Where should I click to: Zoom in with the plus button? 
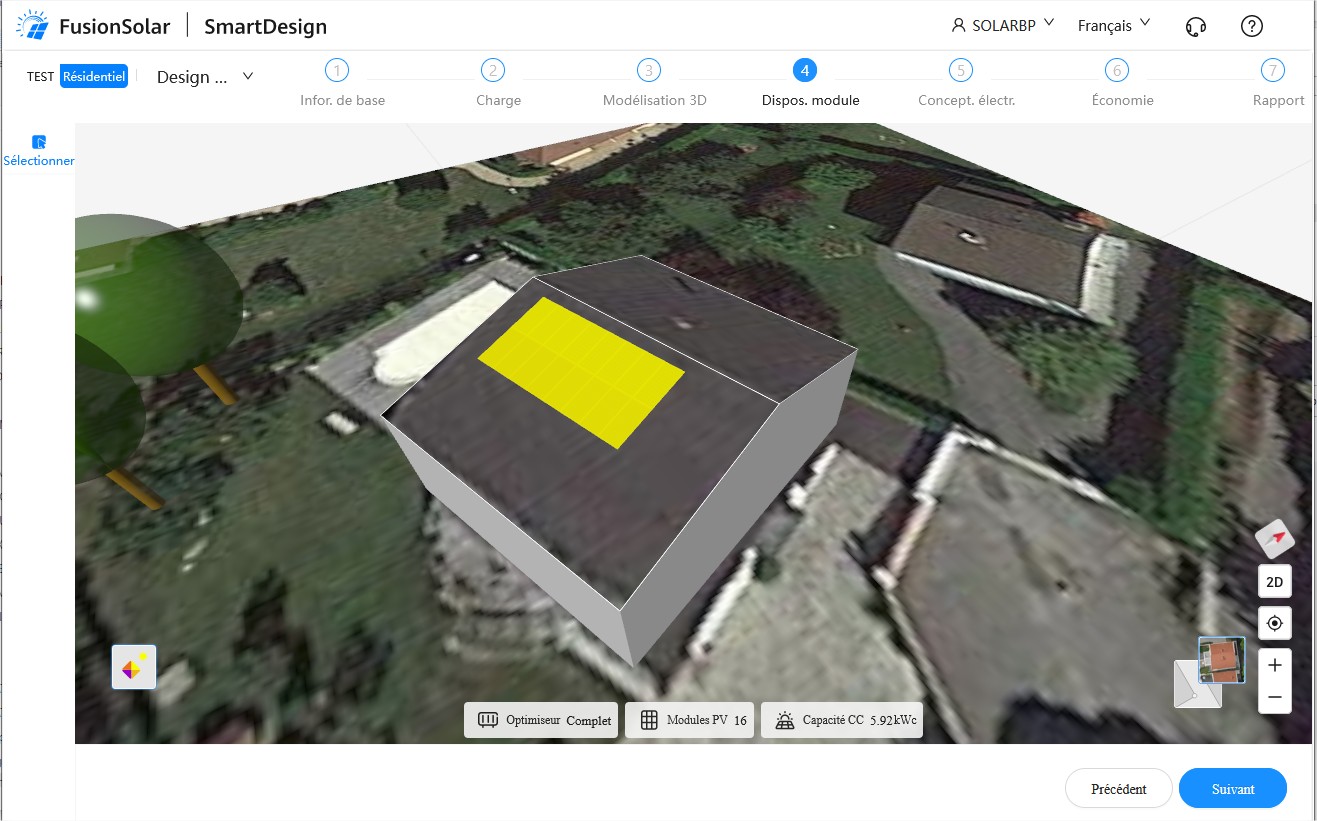(1275, 665)
